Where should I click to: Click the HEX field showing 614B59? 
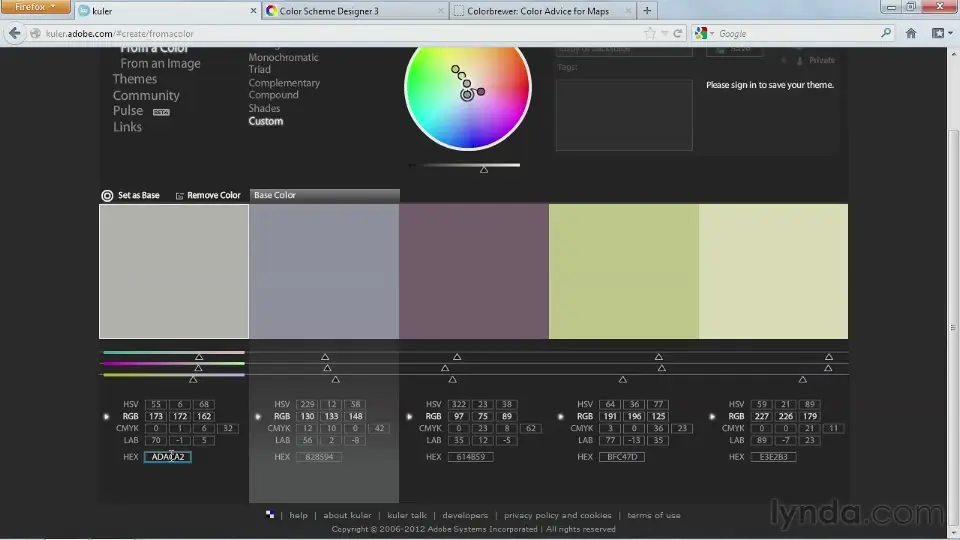(x=470, y=457)
